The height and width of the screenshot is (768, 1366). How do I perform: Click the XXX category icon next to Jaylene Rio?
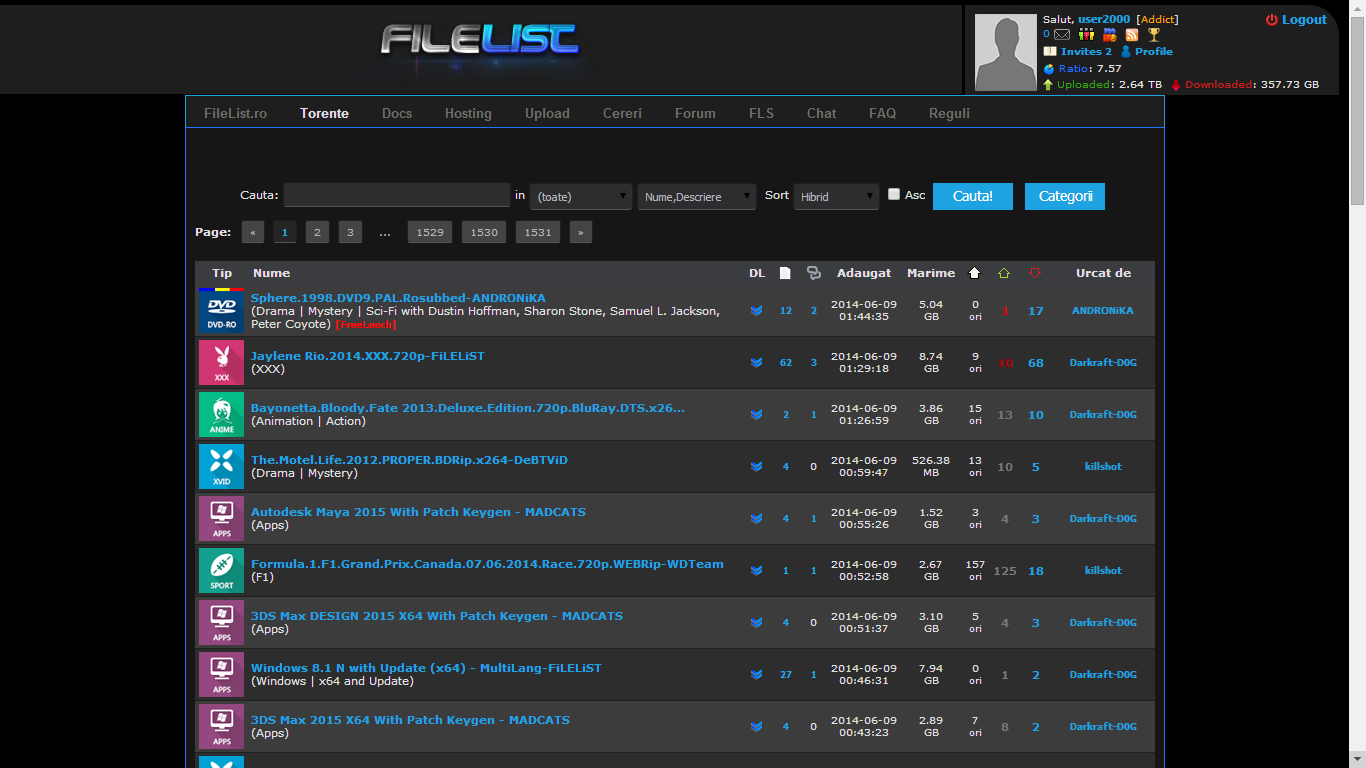221,362
